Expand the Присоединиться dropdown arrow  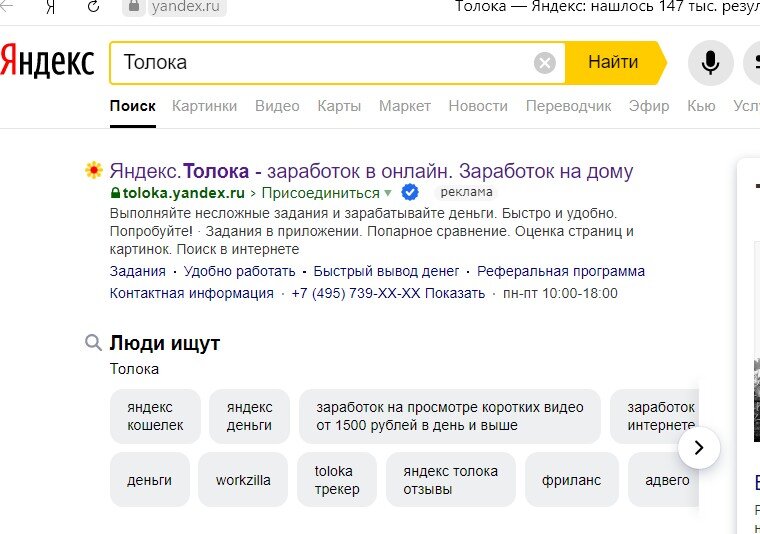(388, 193)
